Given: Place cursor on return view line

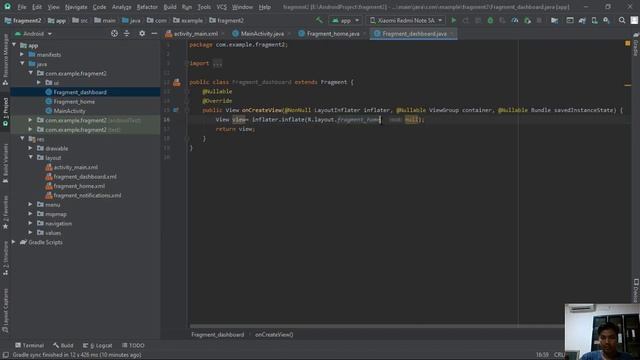Looking at the screenshot, I should [x=235, y=129].
